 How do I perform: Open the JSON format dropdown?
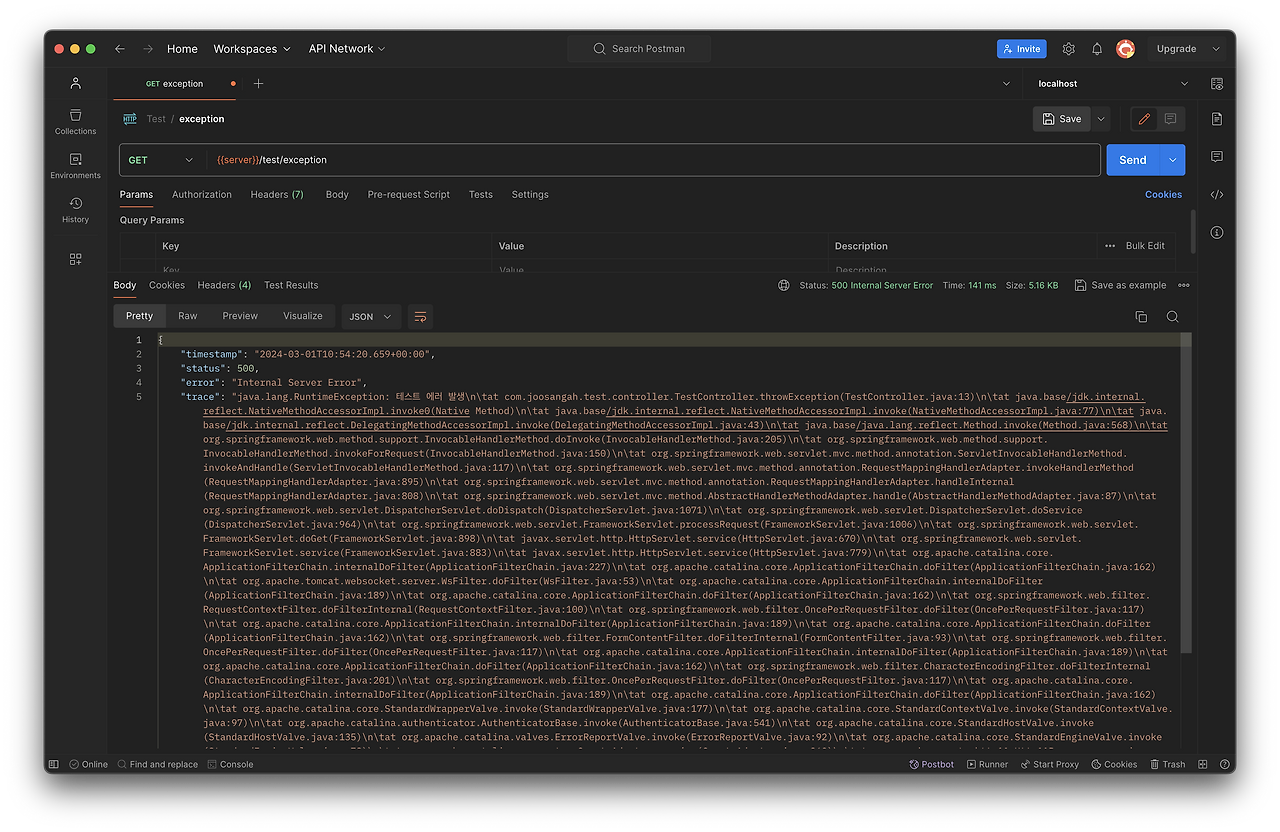[370, 316]
